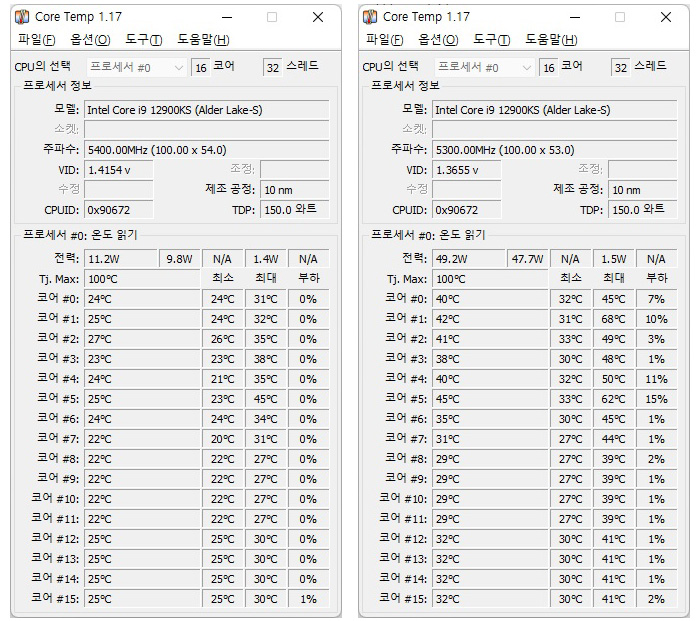Click power value 1.4W

click(x=266, y=259)
